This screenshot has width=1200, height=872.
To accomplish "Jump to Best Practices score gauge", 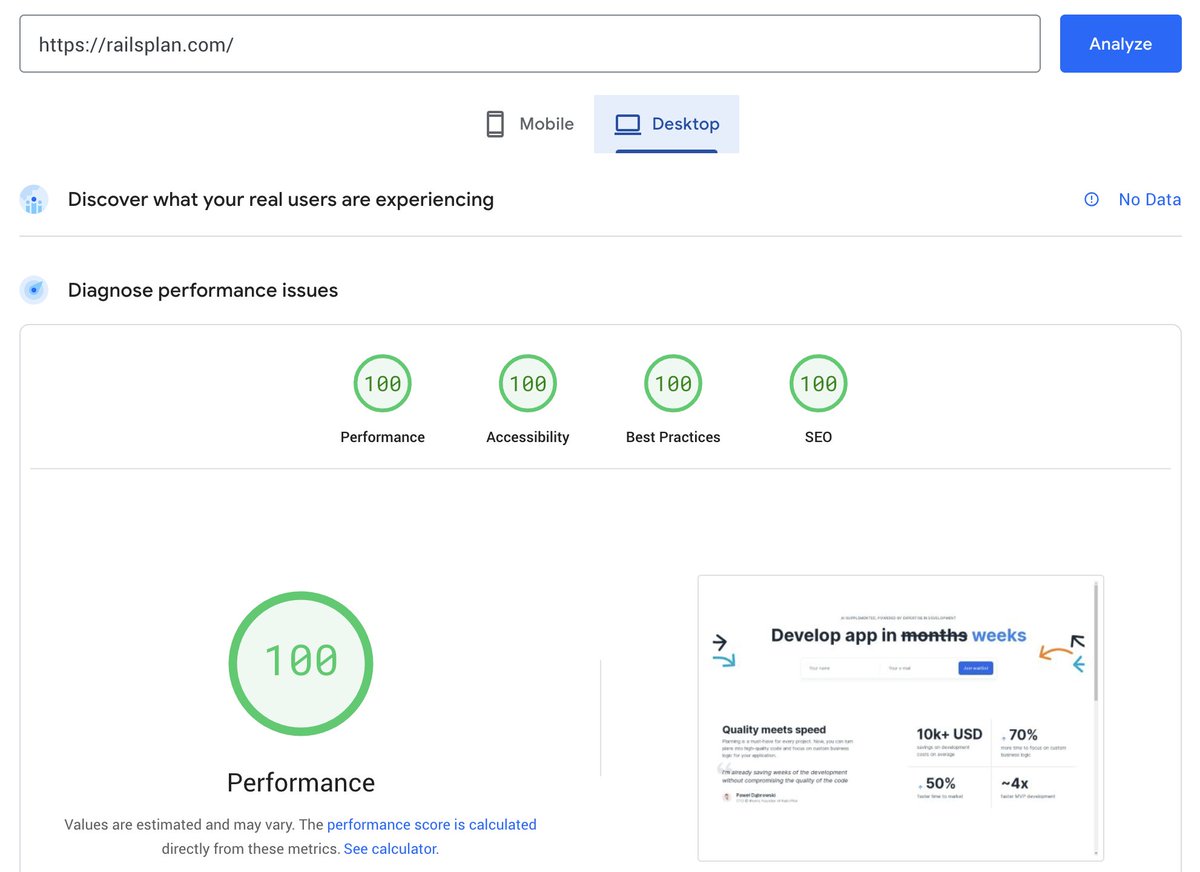I will [x=673, y=384].
